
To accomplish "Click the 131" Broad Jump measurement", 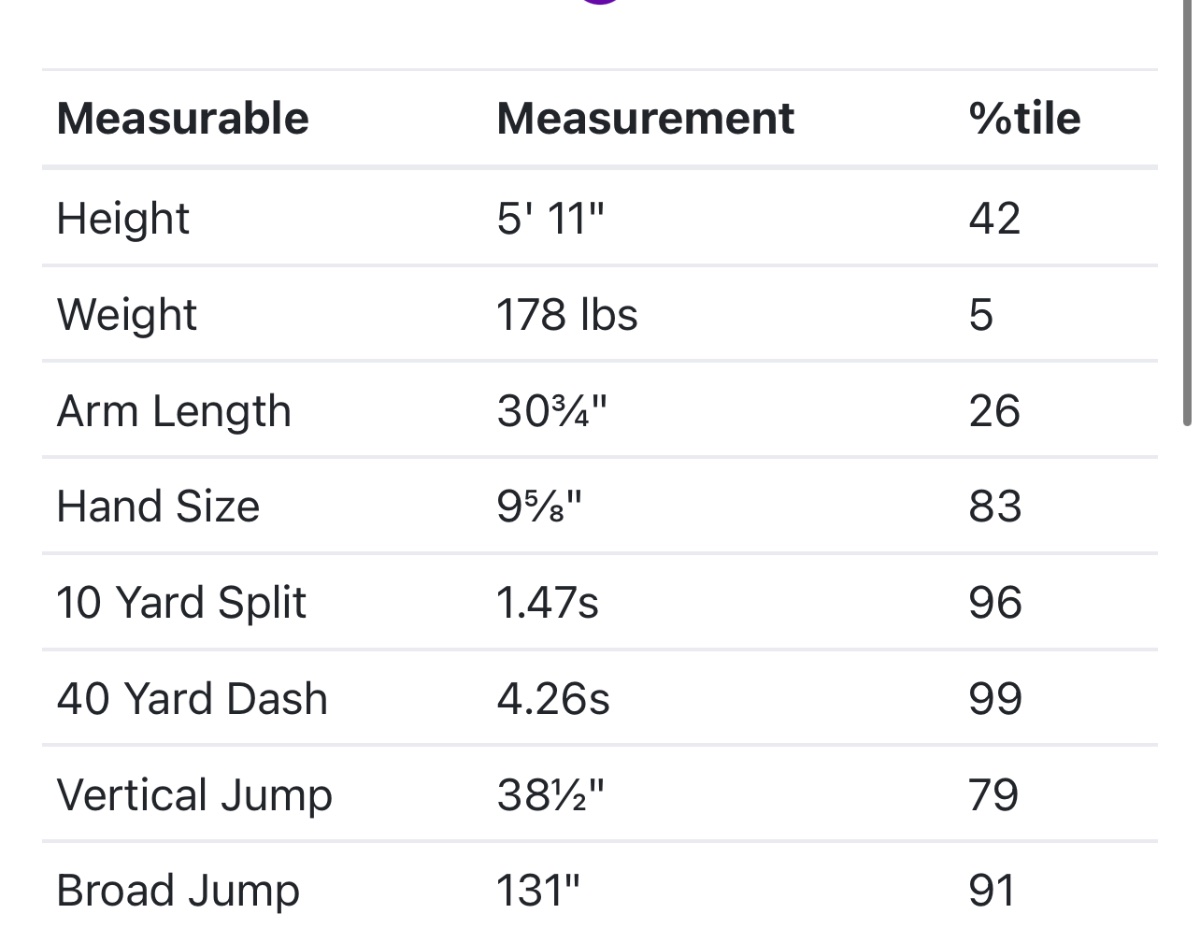I will 538,891.
